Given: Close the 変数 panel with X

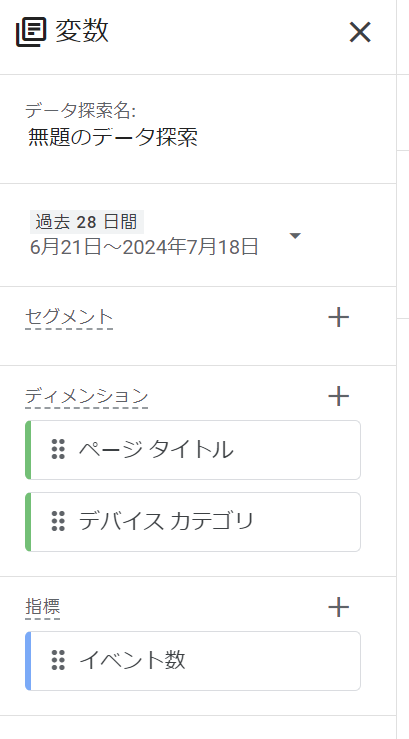Looking at the screenshot, I should (x=360, y=33).
